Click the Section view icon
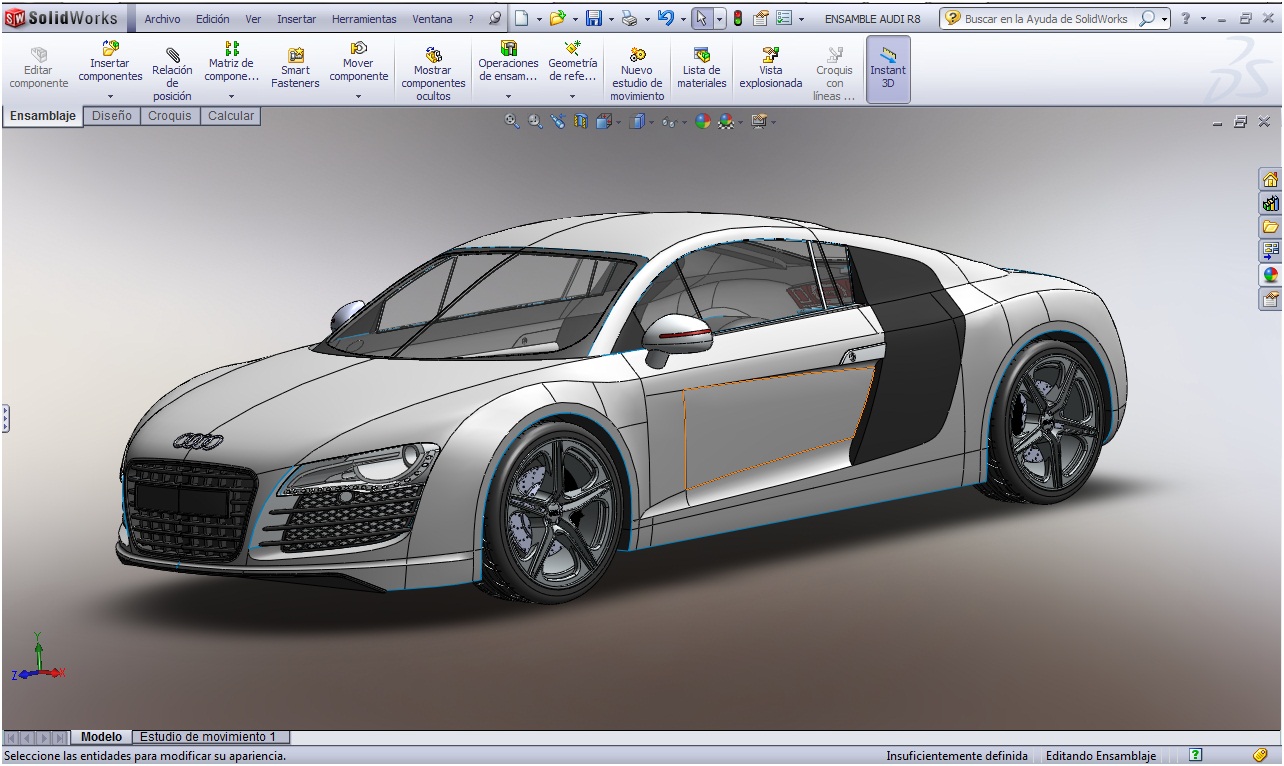This screenshot has height=766, width=1284. tap(581, 121)
